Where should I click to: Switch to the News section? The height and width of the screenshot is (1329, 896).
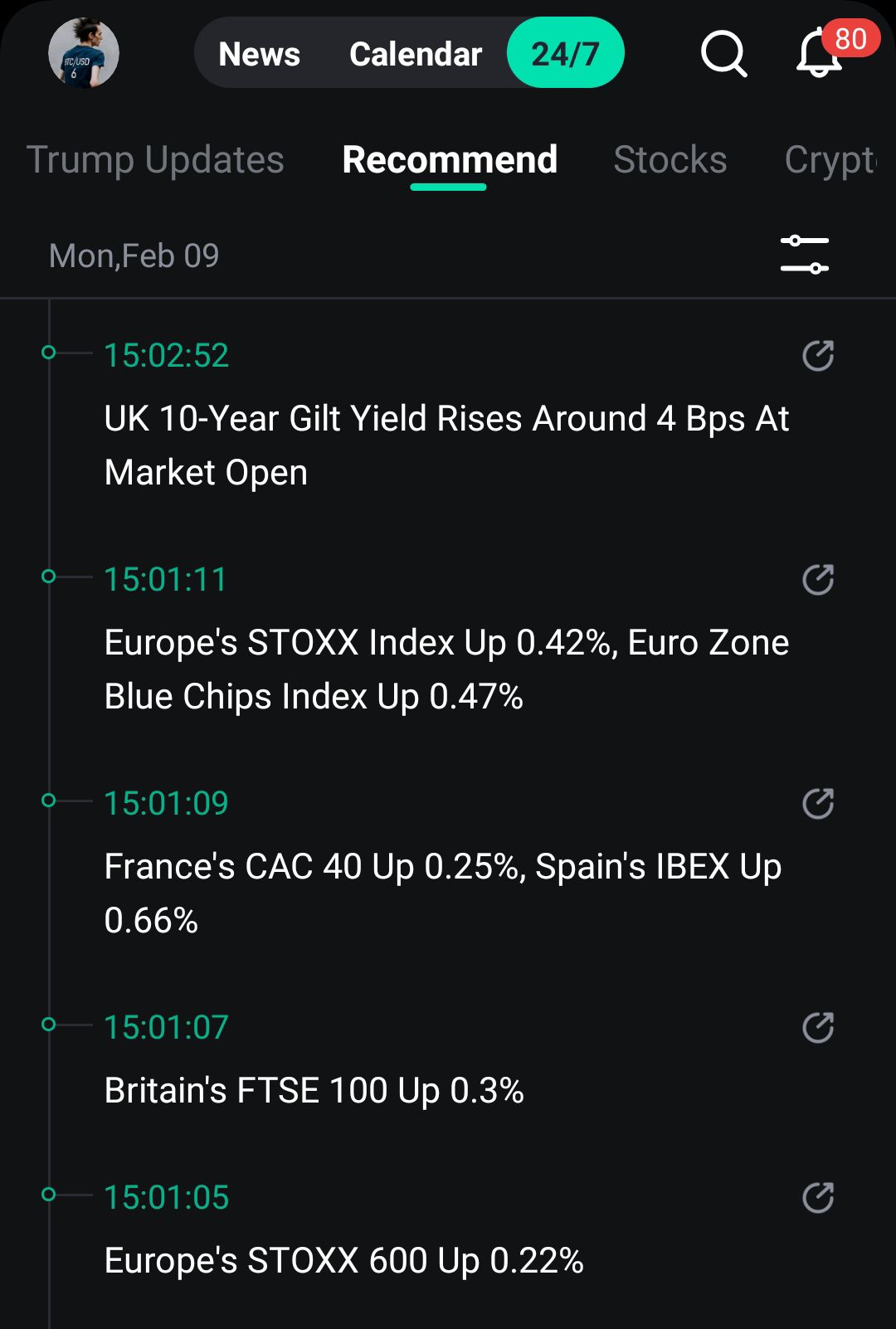[x=259, y=54]
